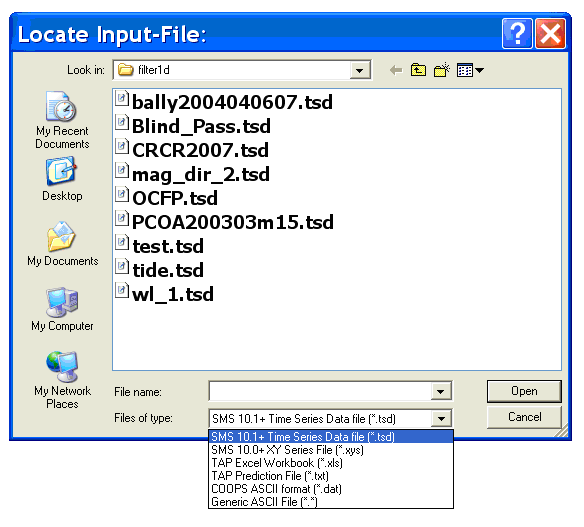The height and width of the screenshot is (527, 584).
Task: Click the Up One Level folder icon
Action: pyautogui.click(x=418, y=70)
